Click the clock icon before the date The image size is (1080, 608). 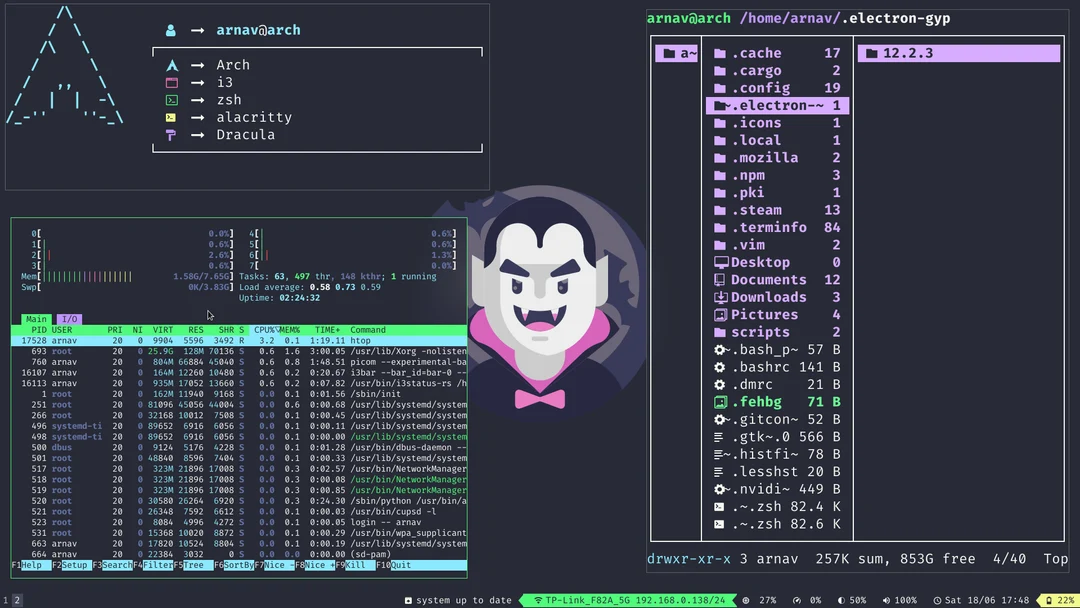click(x=938, y=601)
